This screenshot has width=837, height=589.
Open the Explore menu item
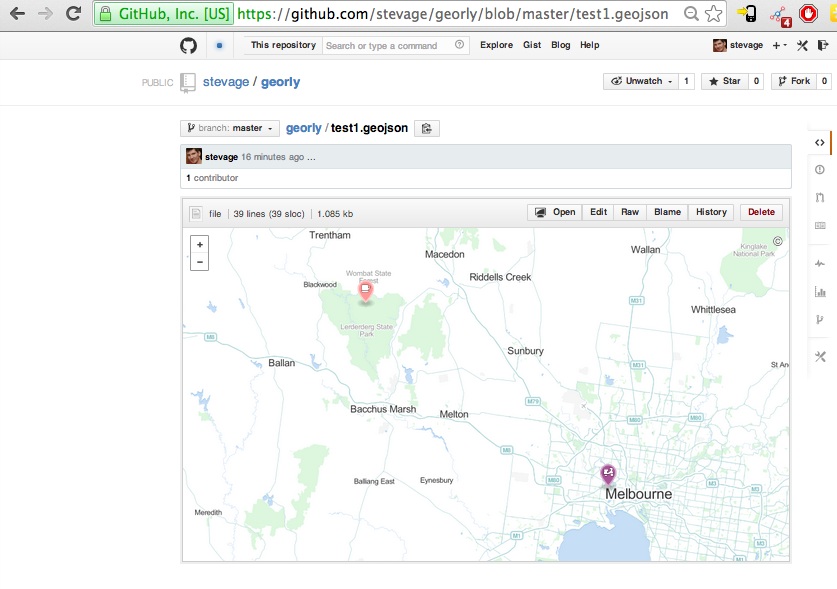pyautogui.click(x=496, y=45)
